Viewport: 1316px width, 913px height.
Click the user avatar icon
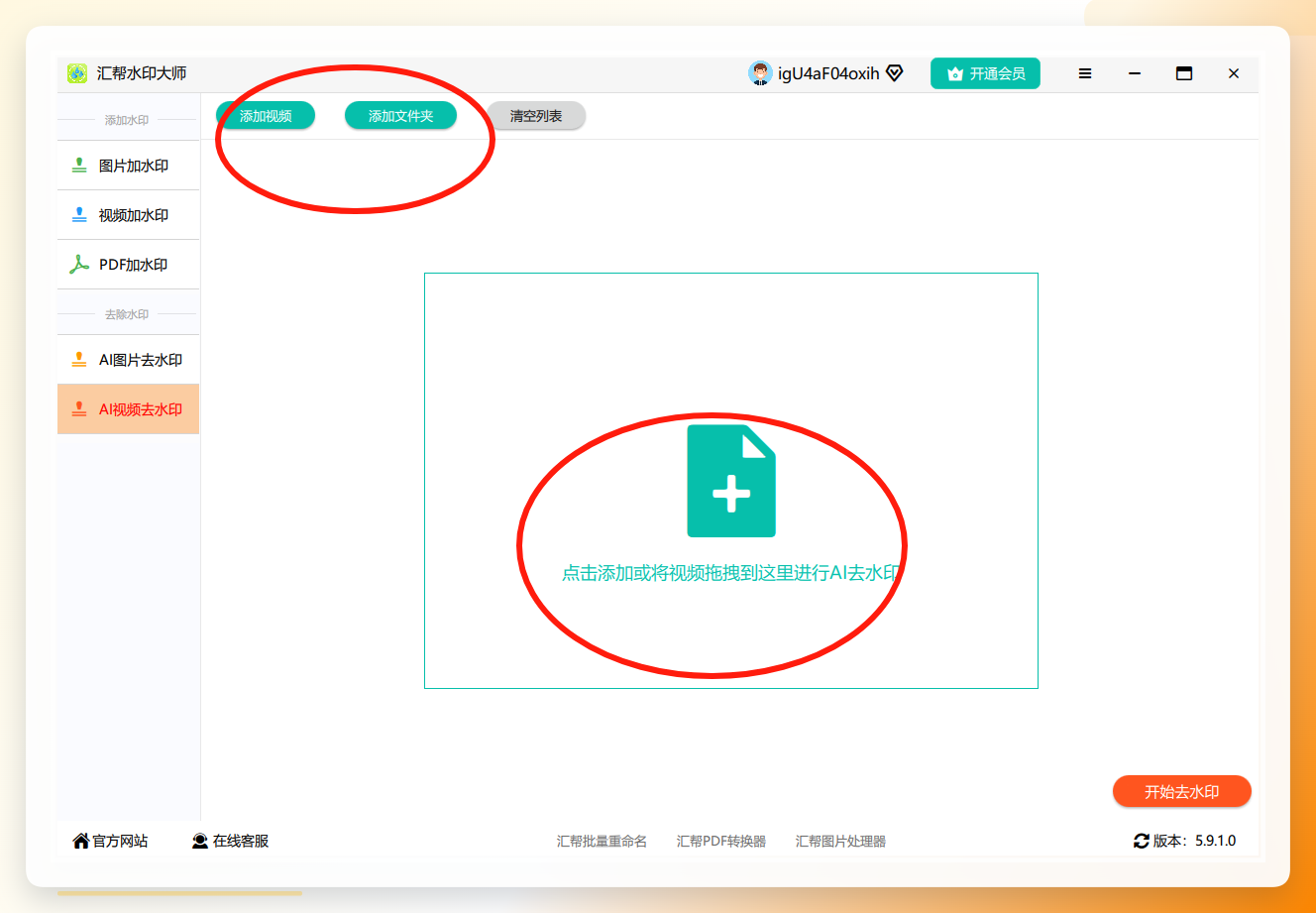(760, 73)
